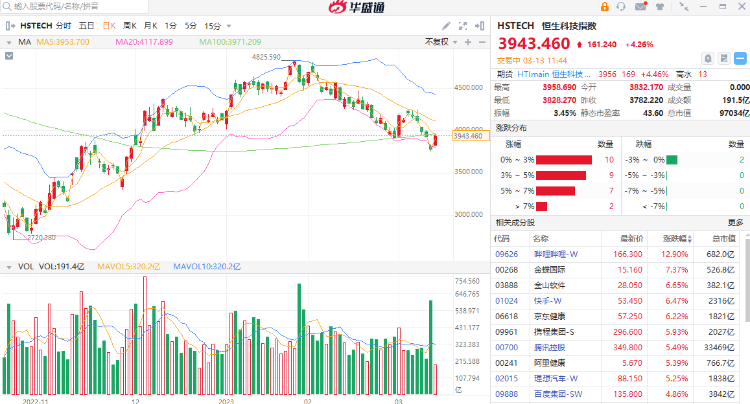Collapse the right quote panel icon
Viewport: 750px width, 404px height.
click(x=480, y=26)
